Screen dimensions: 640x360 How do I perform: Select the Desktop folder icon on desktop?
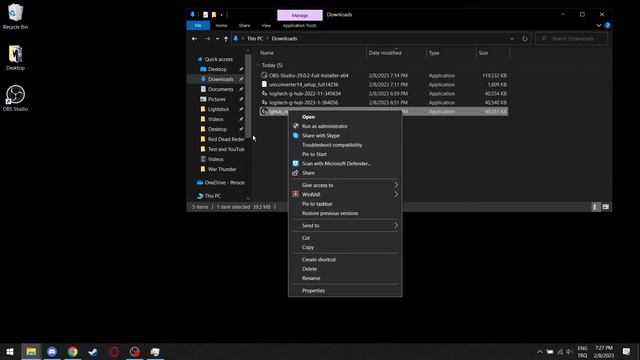(x=15, y=58)
